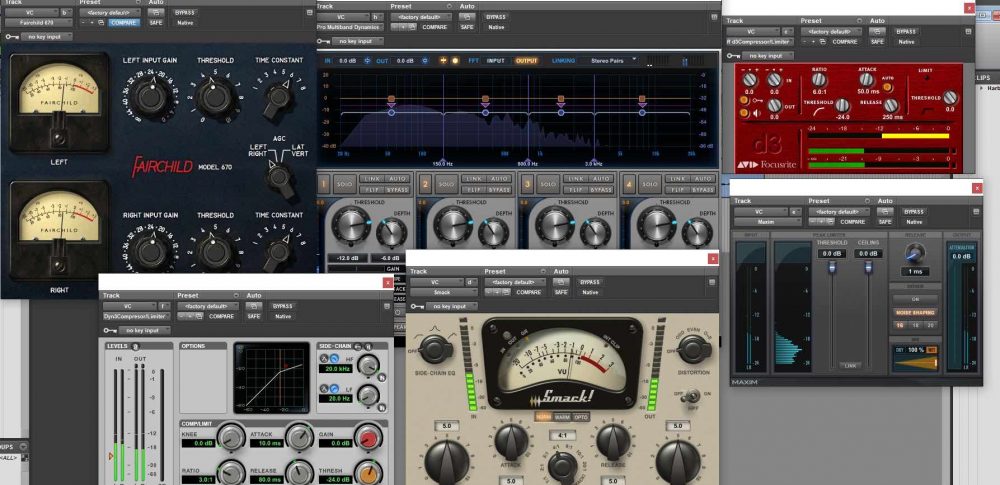Click FLIP on Multiband band 1
The height and width of the screenshot is (485, 1000).
(371, 190)
